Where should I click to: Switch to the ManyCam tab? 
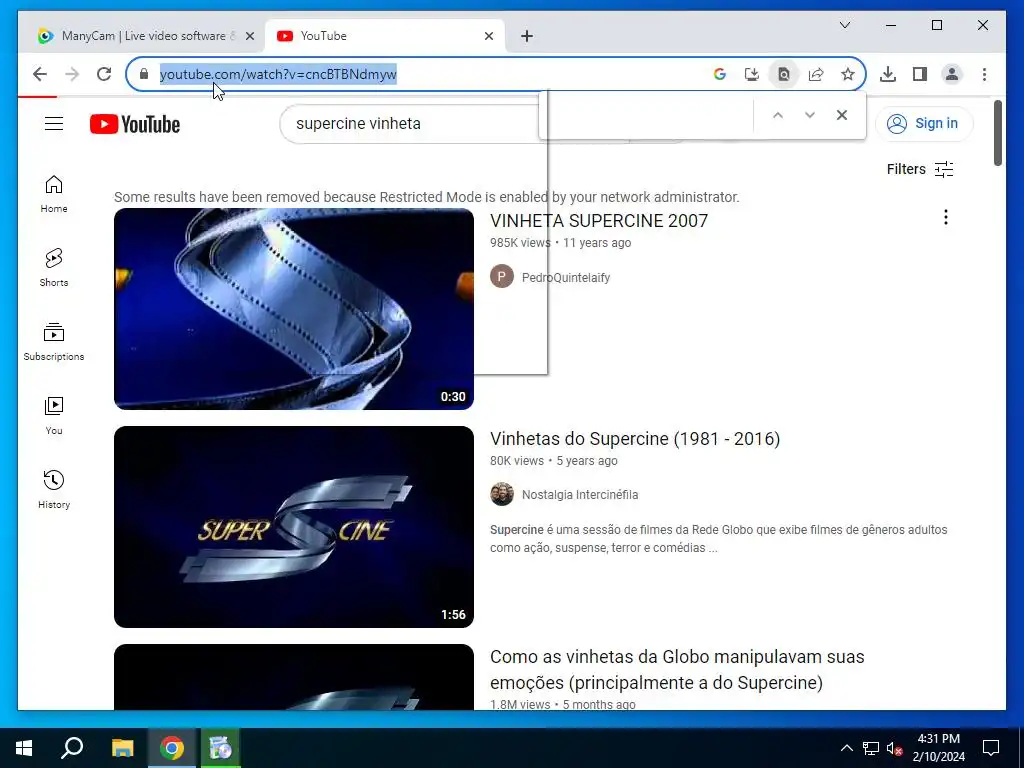[142, 36]
